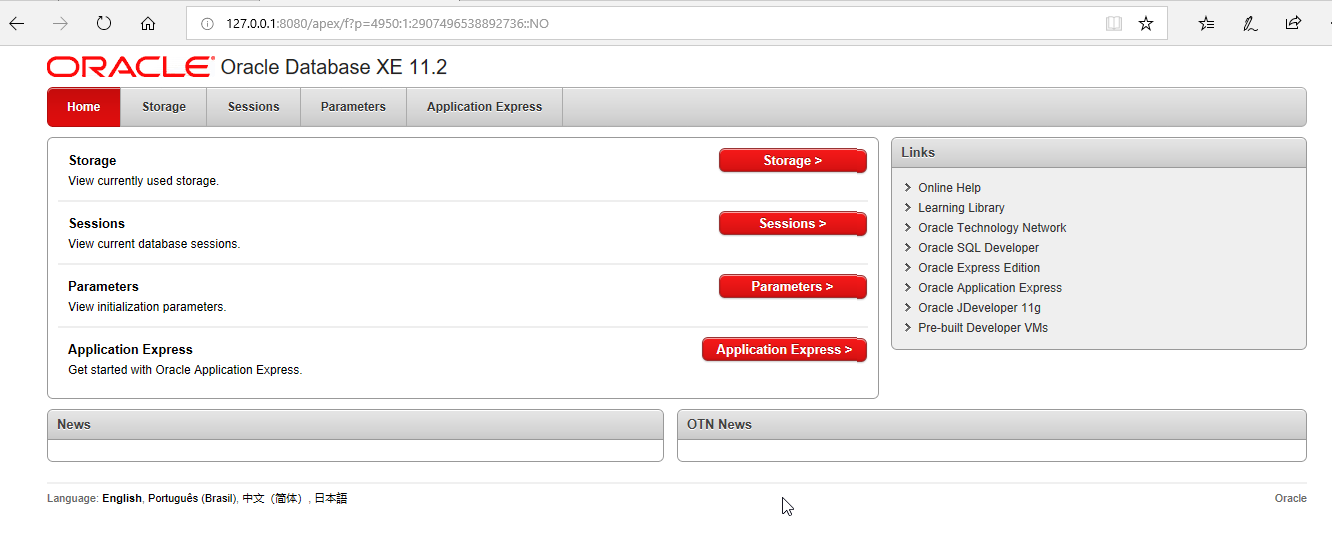
Task: Open the Oracle SQL Developer link
Action: pyautogui.click(x=978, y=248)
